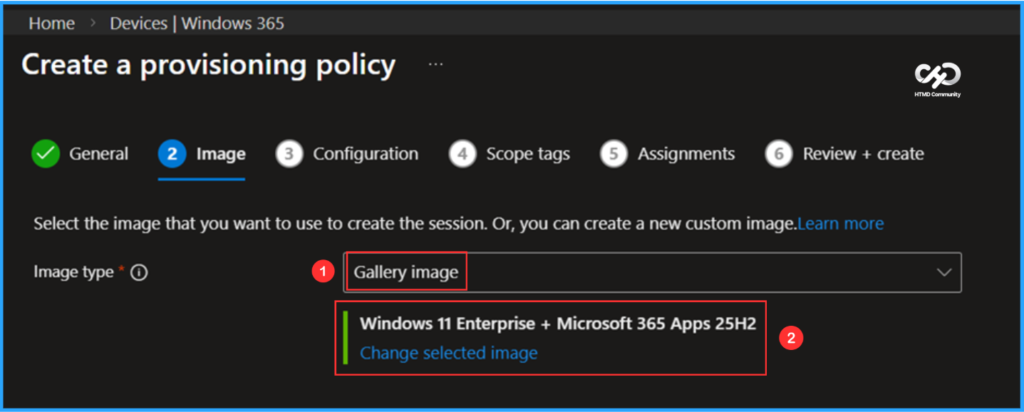The height and width of the screenshot is (412, 1024).
Task: Show the Image type info tooltip icon
Action: [x=139, y=273]
